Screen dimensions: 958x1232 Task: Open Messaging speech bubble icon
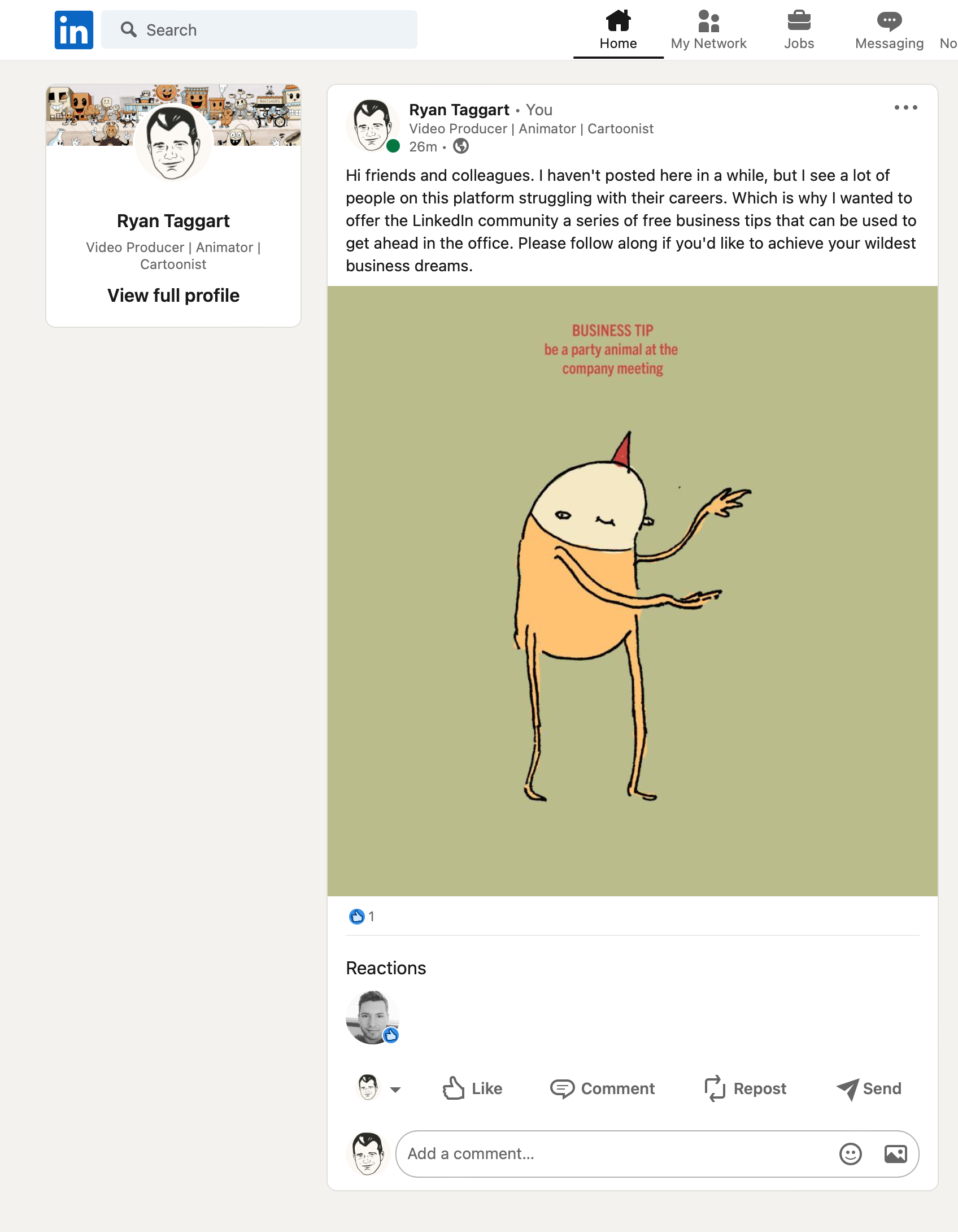(889, 21)
